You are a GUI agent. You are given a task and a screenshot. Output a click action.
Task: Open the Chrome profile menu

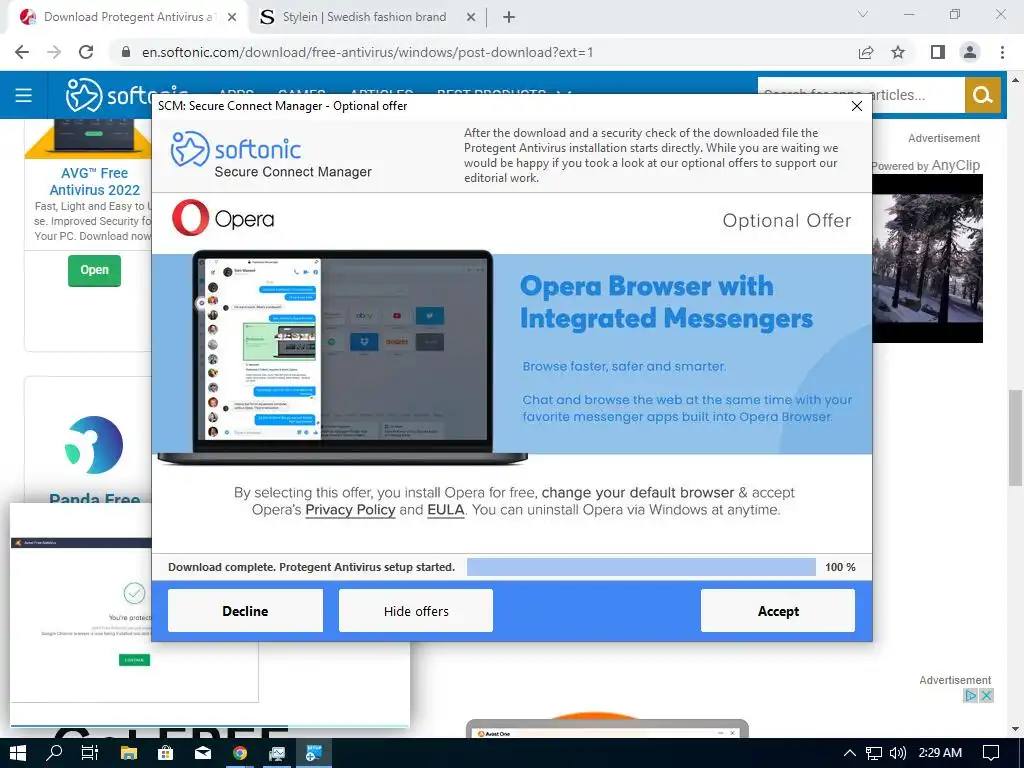pos(970,52)
